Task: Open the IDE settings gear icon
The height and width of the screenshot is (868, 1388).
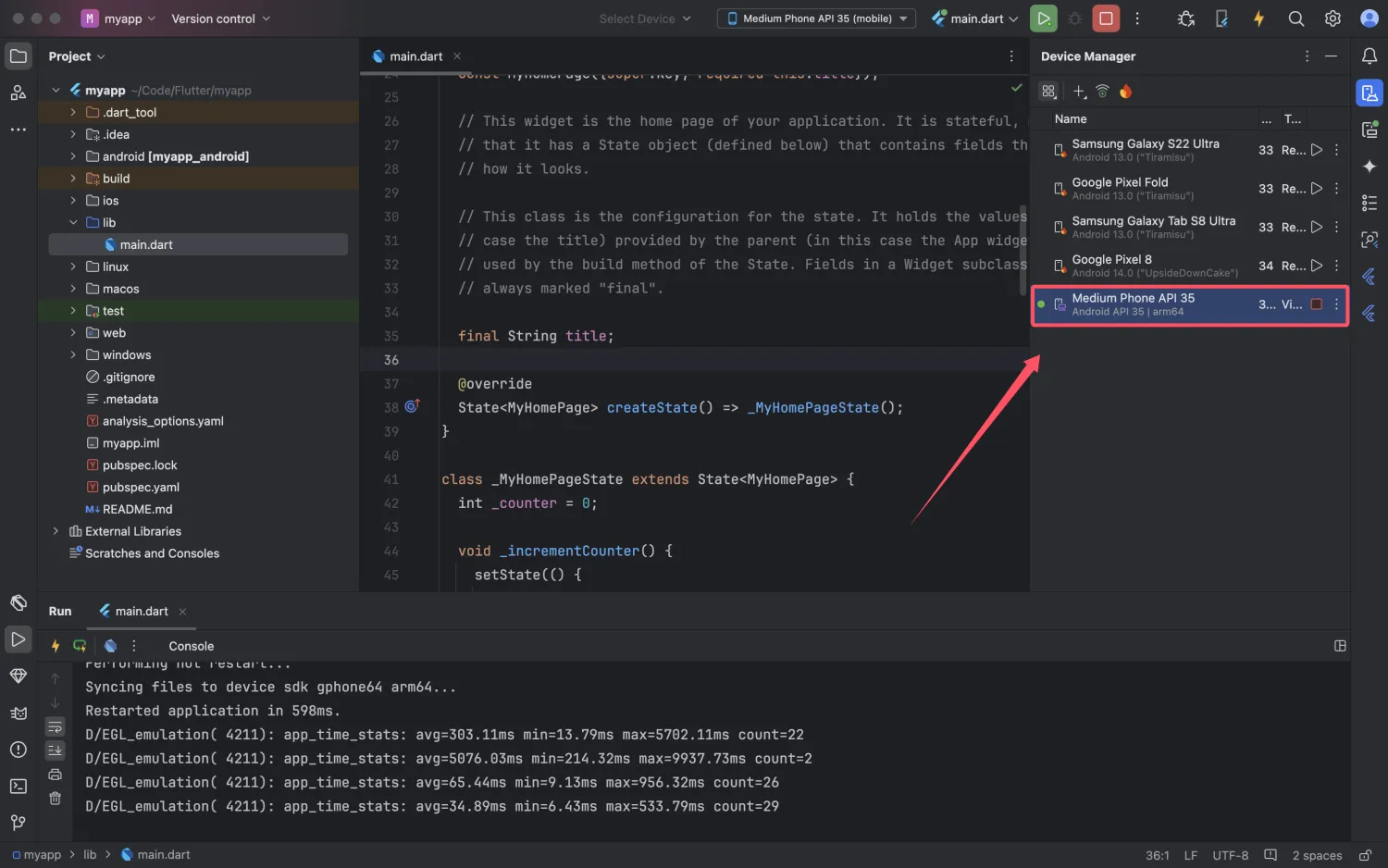Action: tap(1332, 19)
